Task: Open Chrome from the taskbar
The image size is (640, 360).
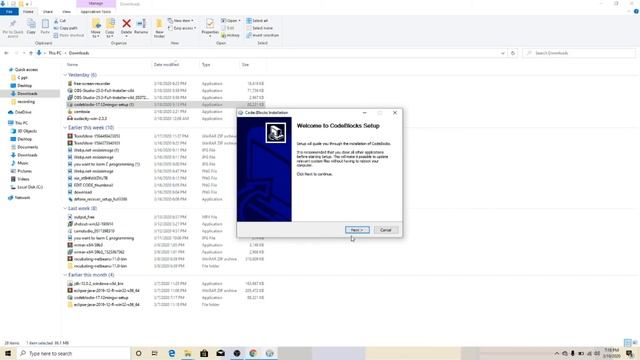Action: click(253, 353)
